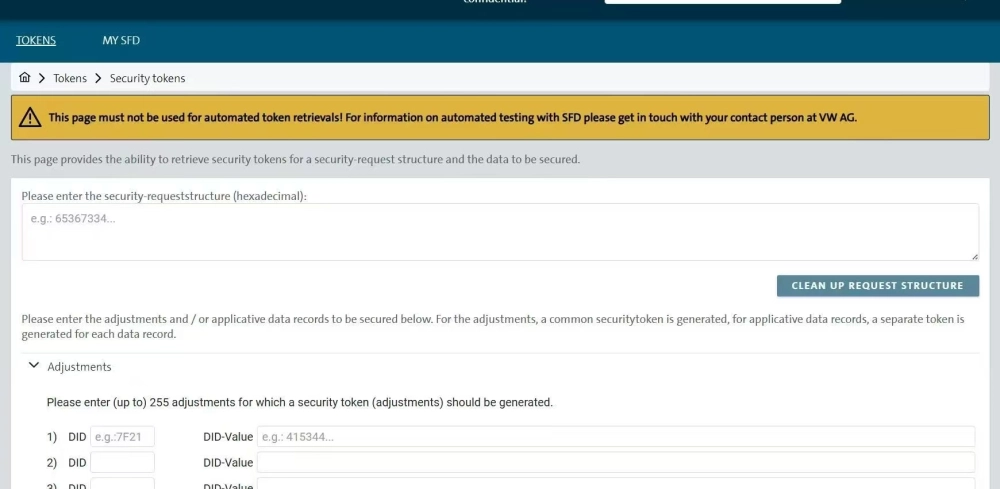This screenshot has height=489, width=1000.
Task: Grab the textarea resize handle corner
Action: (x=974, y=256)
